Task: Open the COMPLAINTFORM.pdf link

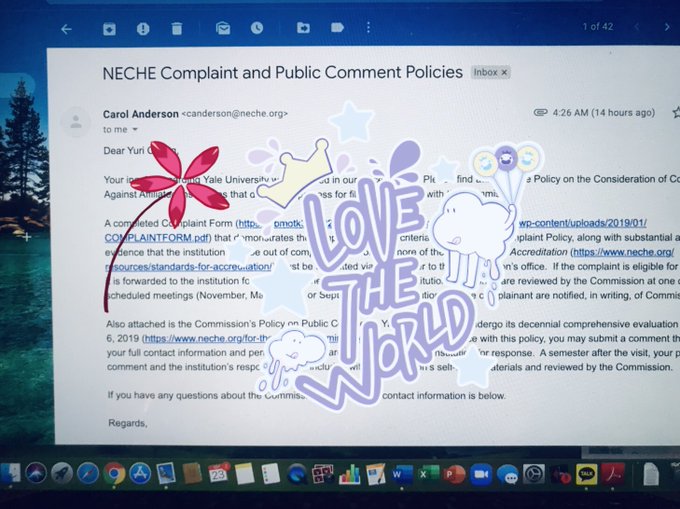Action: pyautogui.click(x=157, y=238)
